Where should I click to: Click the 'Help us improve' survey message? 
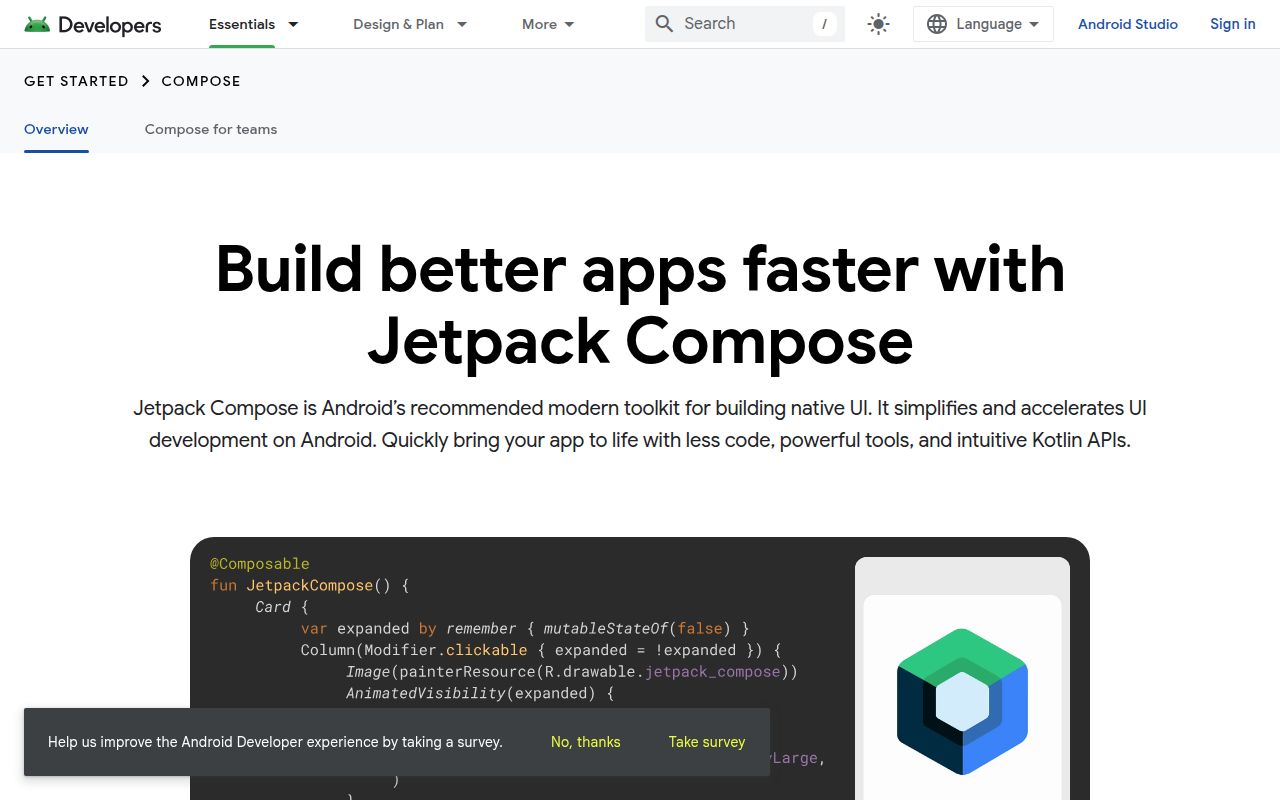[275, 742]
